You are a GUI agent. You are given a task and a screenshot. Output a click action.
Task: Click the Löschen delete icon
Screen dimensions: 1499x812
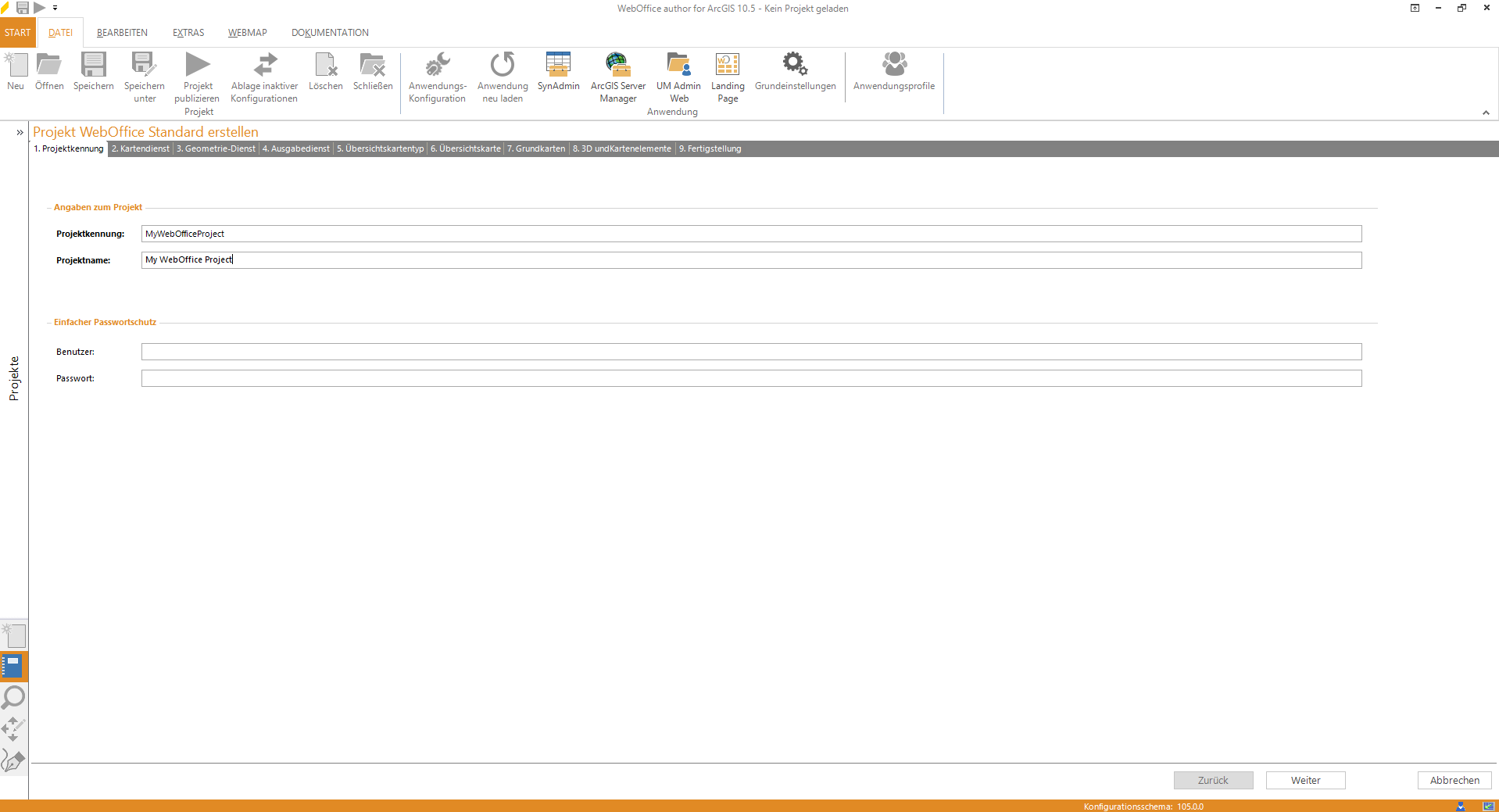325,72
